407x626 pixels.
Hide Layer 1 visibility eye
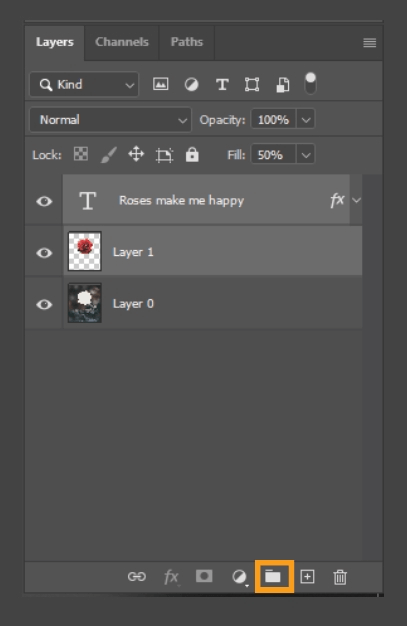pyautogui.click(x=44, y=252)
